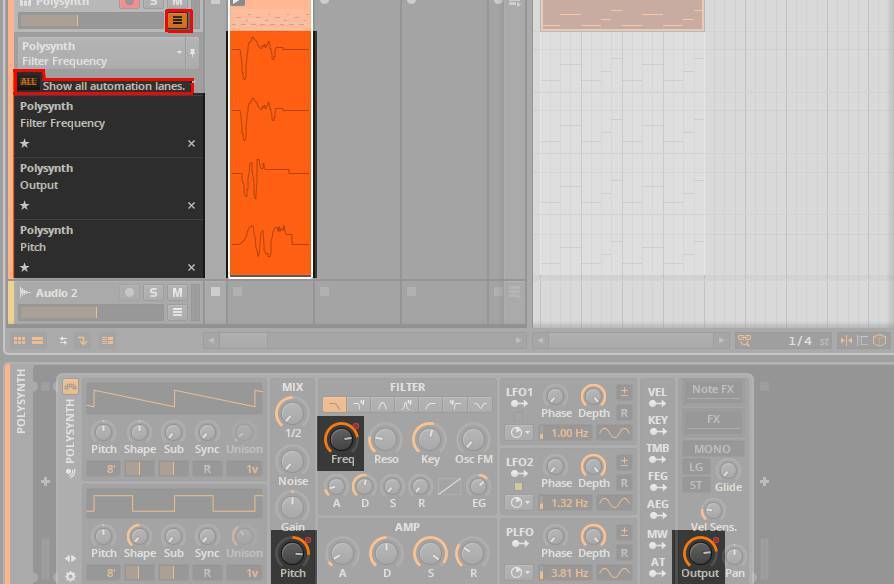Close the Pitch automation lane

pos(192,268)
